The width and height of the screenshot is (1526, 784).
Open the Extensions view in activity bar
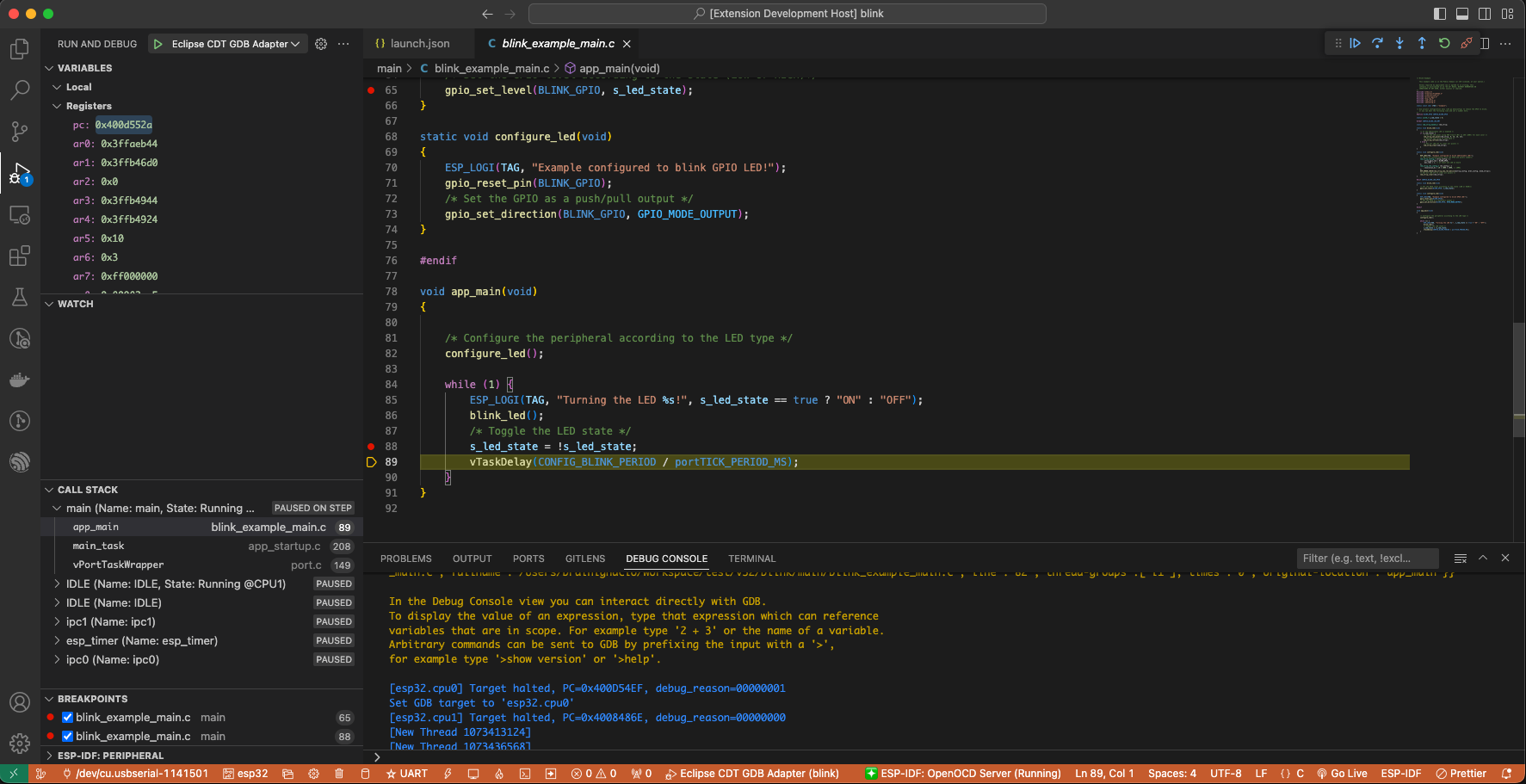19,256
